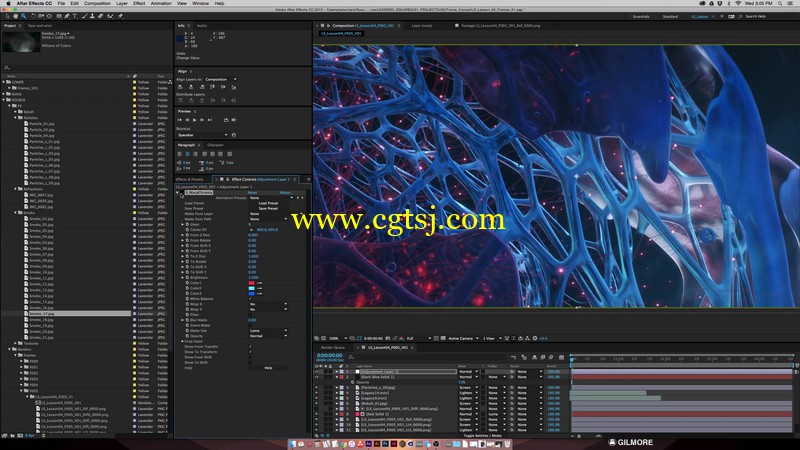Open the Composition menu in the menu bar
This screenshot has height=450, width=800.
(x=97, y=3)
